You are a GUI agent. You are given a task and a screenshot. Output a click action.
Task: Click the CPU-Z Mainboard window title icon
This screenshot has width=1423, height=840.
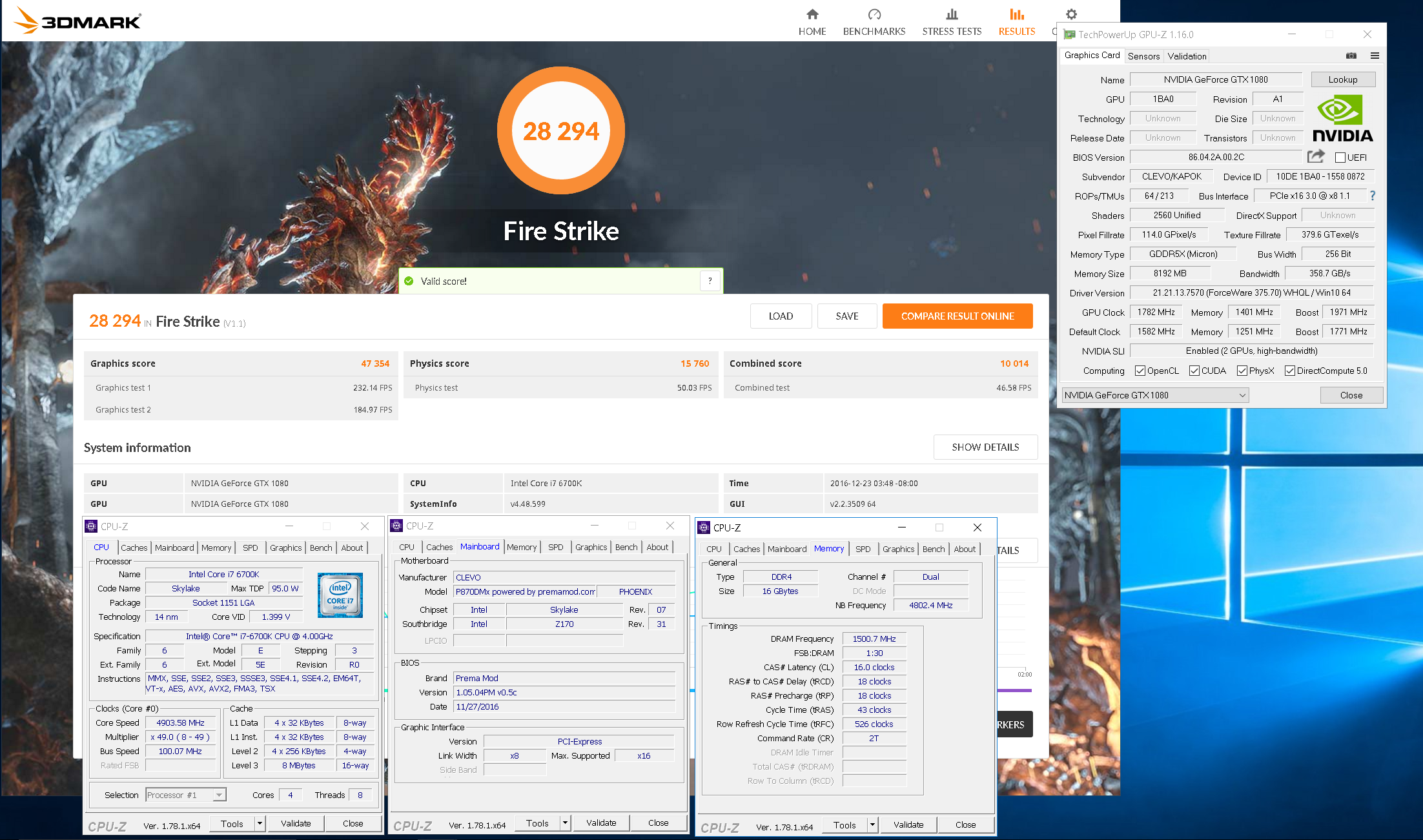(x=396, y=526)
